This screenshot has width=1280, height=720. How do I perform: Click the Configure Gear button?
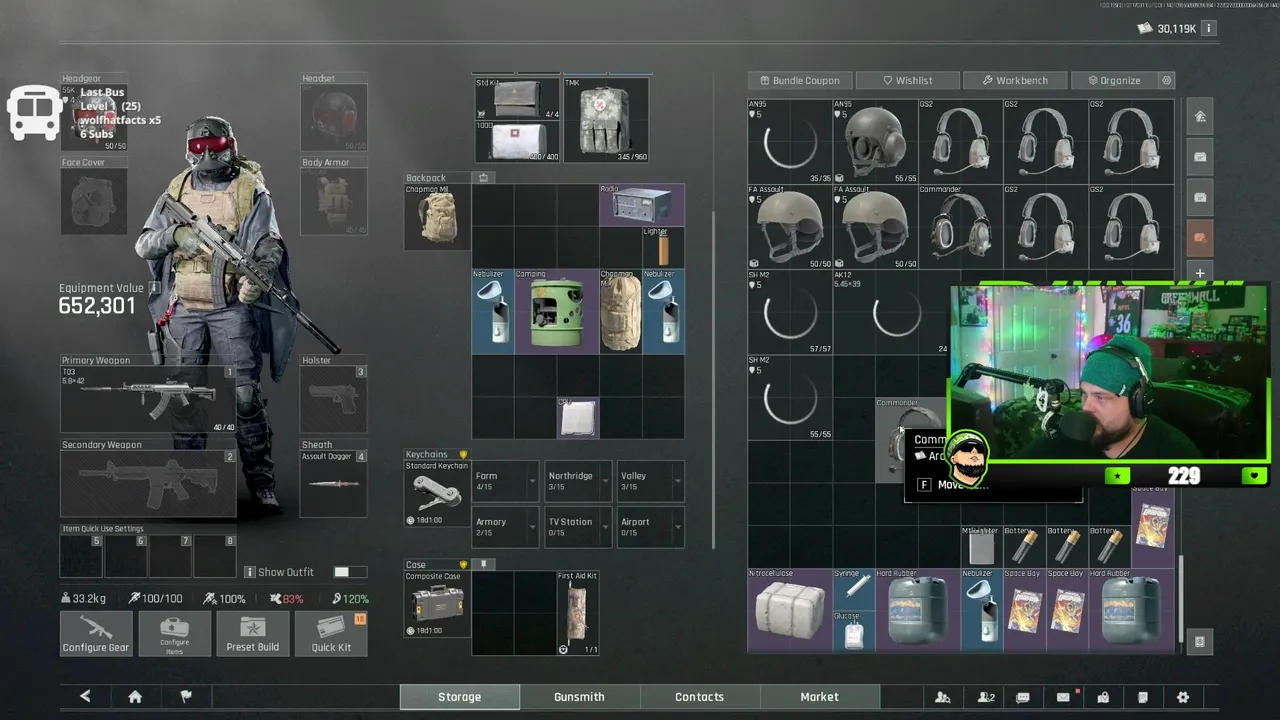tap(96, 634)
